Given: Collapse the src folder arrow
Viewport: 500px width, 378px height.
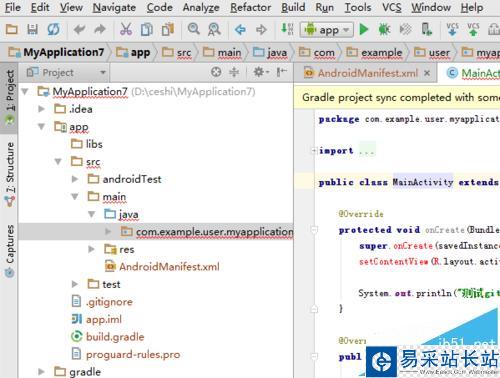Looking at the screenshot, I should point(58,162).
